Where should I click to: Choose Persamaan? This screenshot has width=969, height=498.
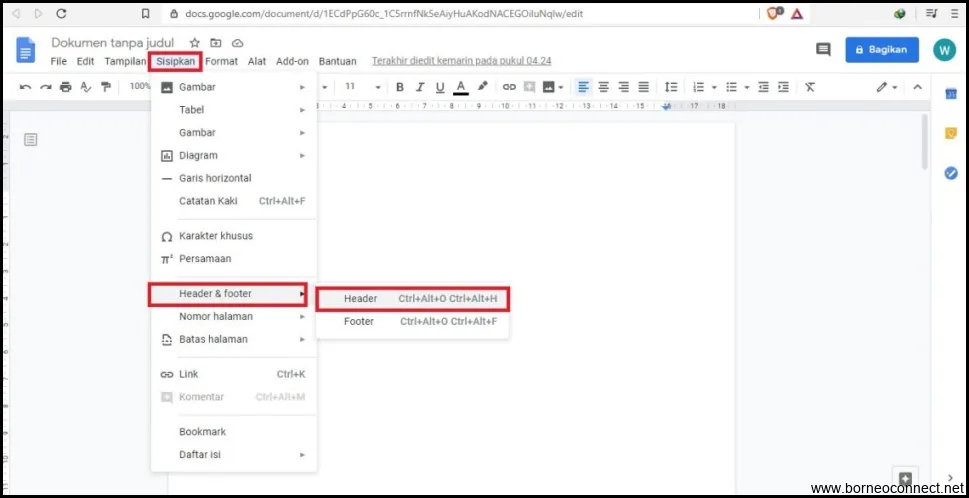pos(234,259)
